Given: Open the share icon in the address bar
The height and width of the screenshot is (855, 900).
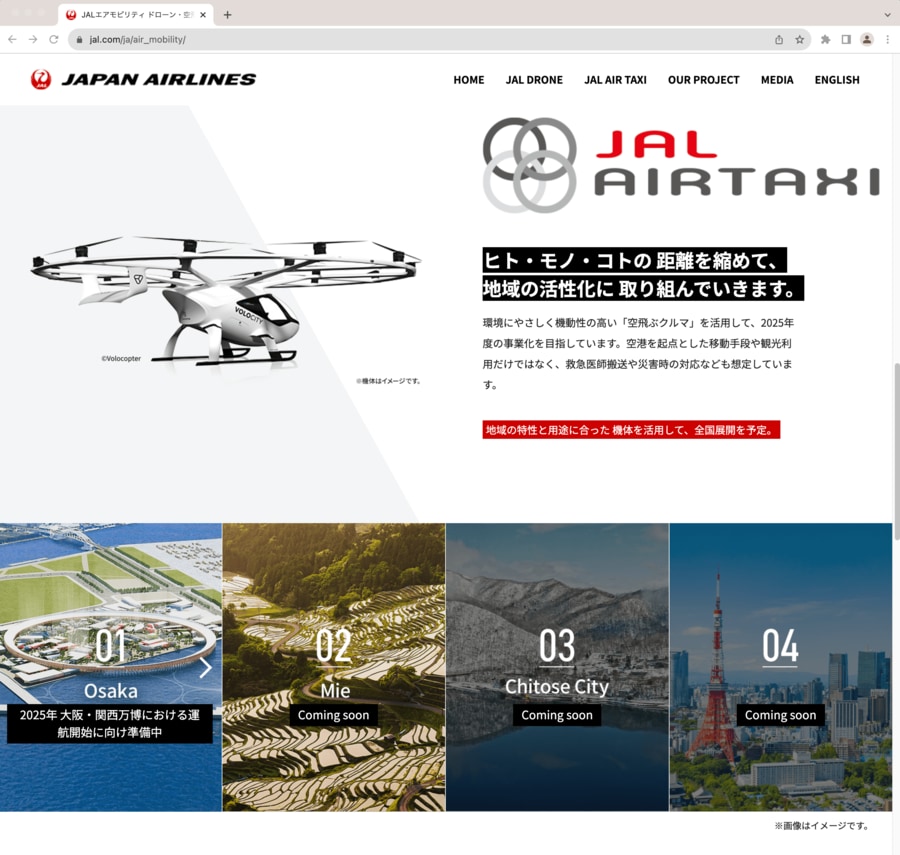Looking at the screenshot, I should point(779,39).
